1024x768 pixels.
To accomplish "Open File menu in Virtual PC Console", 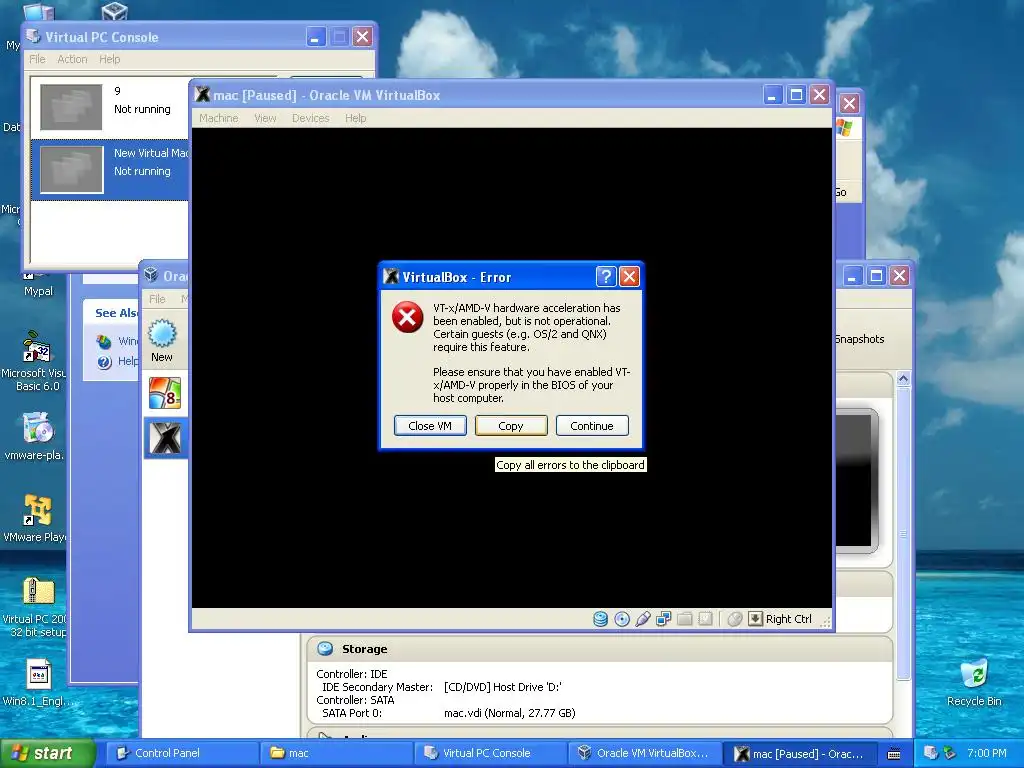I will (37, 59).
